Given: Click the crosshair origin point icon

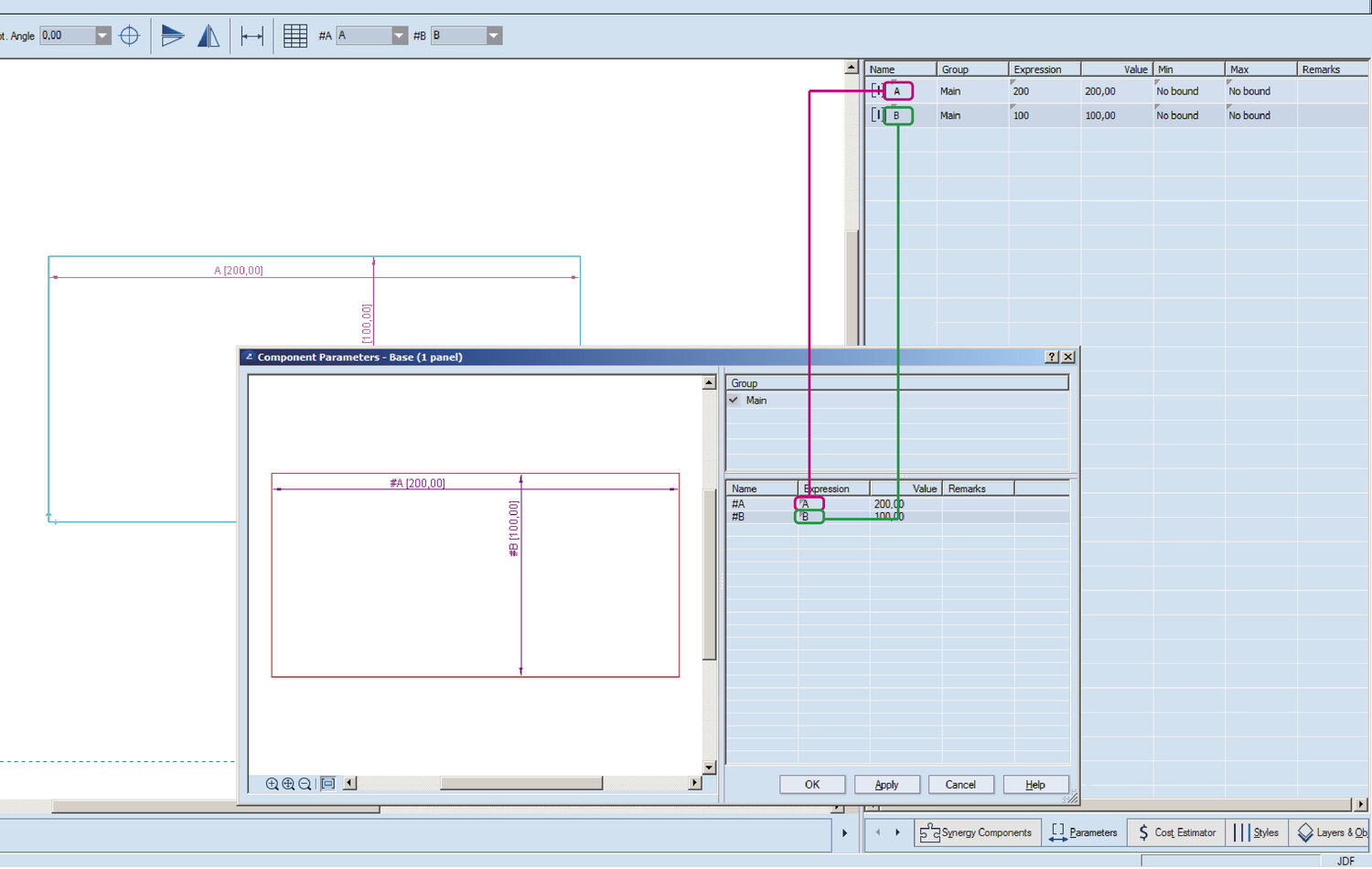Looking at the screenshot, I should point(130,36).
